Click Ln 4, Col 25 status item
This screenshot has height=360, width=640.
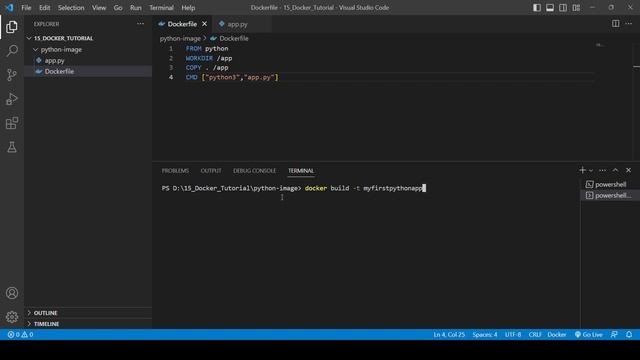click(x=449, y=335)
